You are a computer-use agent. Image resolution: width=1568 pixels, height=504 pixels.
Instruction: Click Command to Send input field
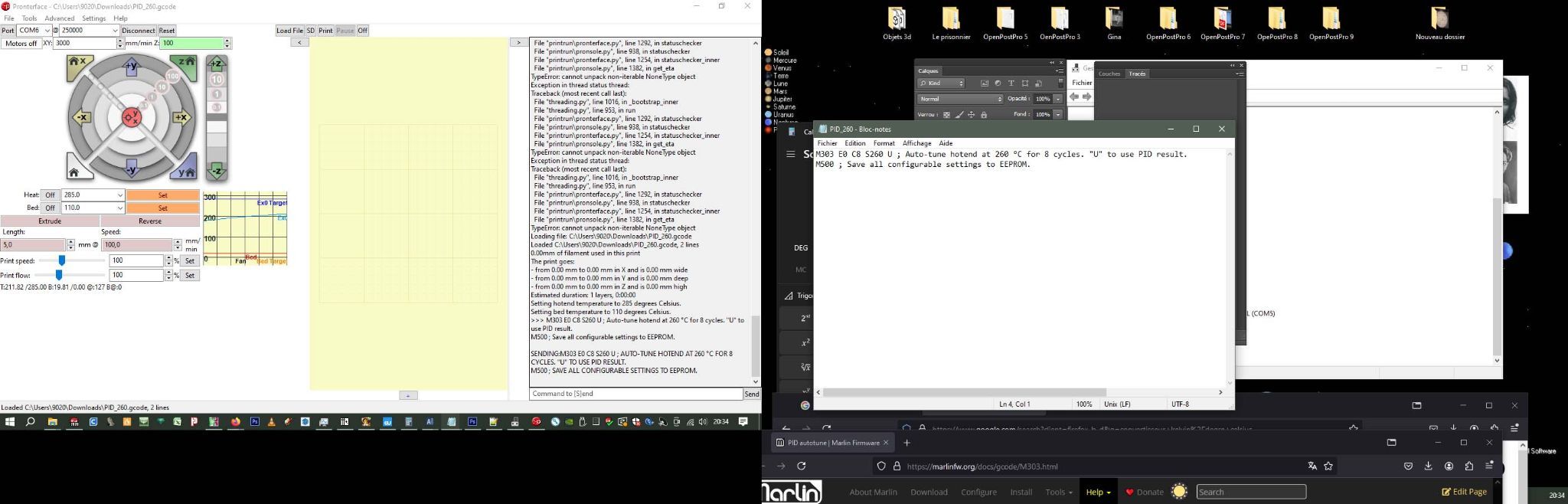(x=635, y=394)
